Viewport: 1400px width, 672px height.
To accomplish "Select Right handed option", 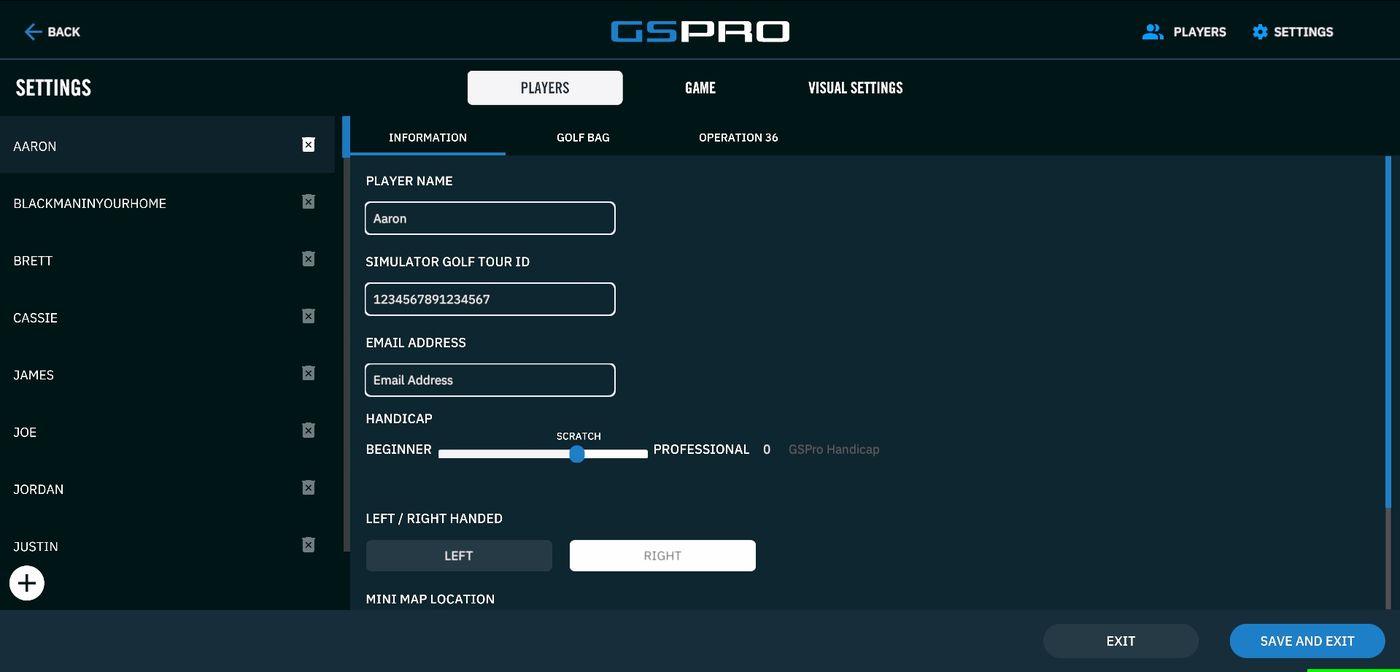I will click(x=663, y=556).
